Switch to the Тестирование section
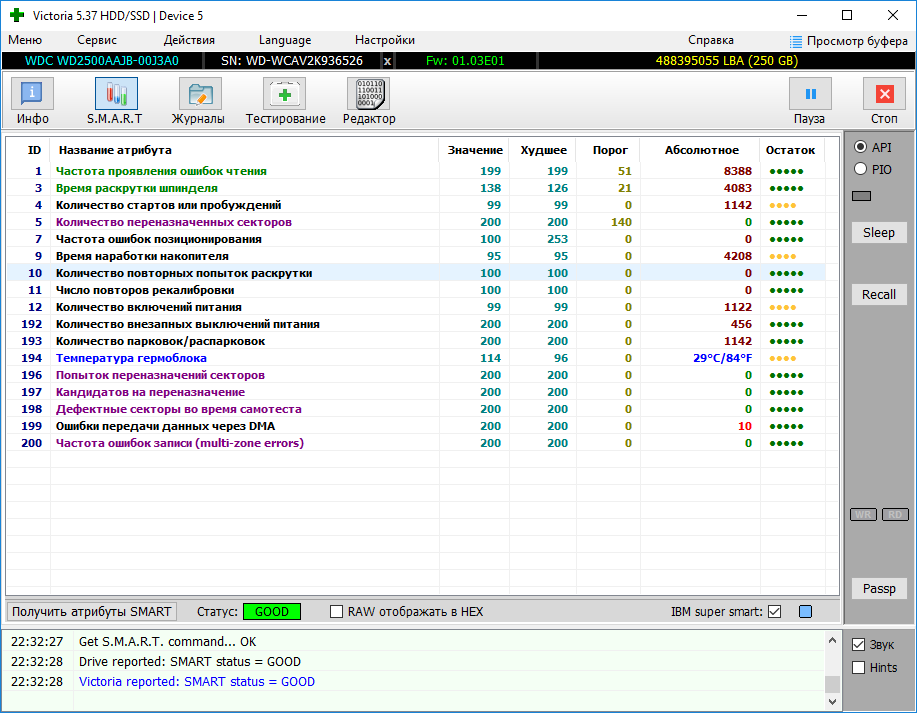This screenshot has height=713, width=917. (x=285, y=95)
